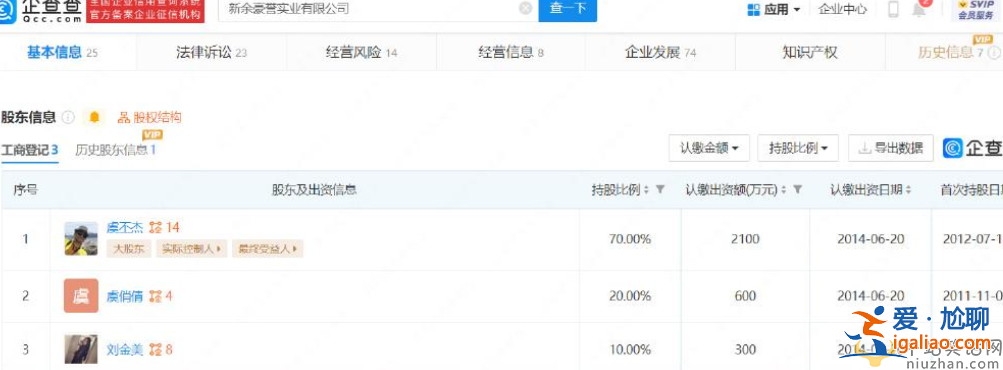Click the 600 contribution amount cell
This screenshot has height=370, width=1003.
tap(745, 296)
